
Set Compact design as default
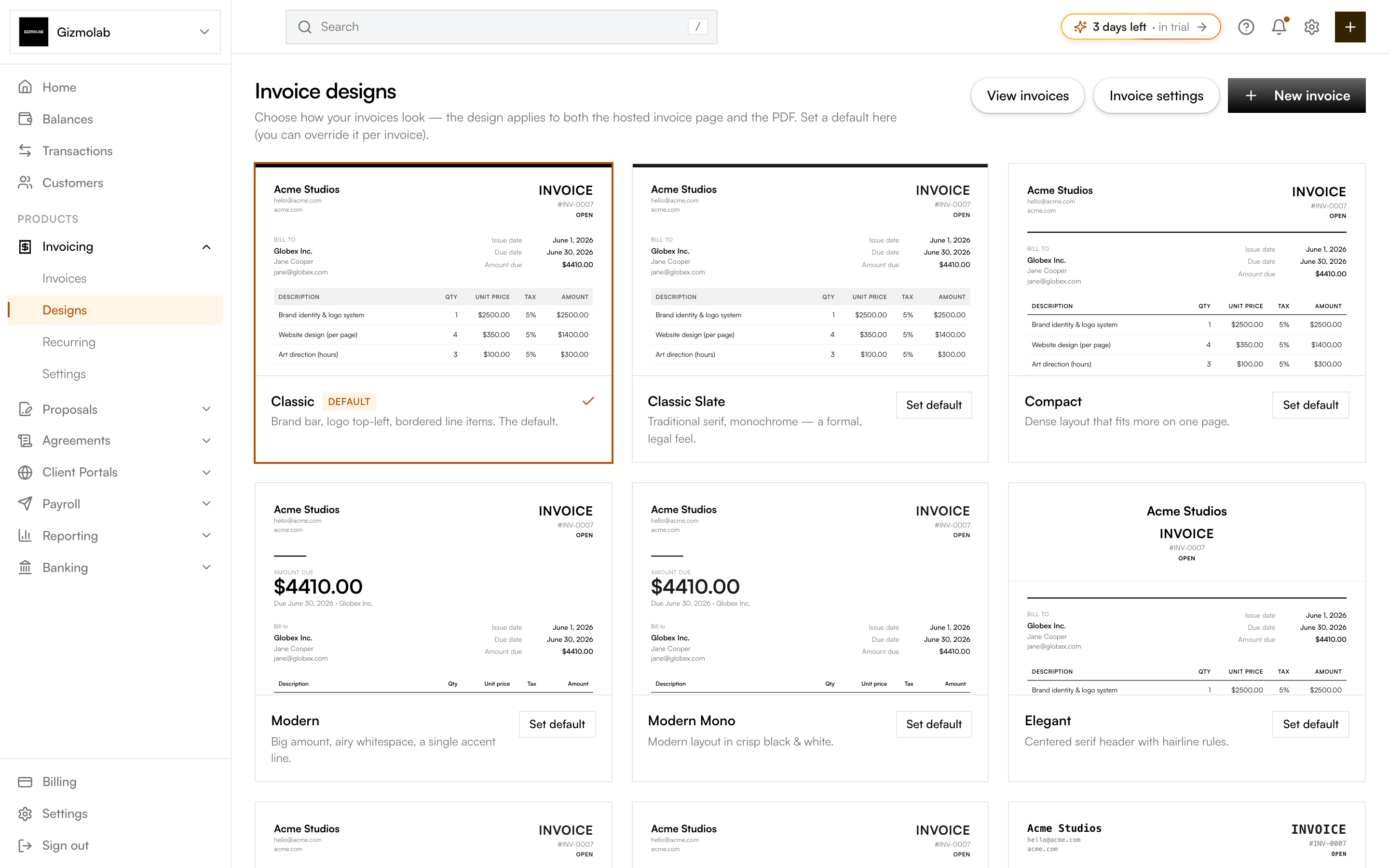[x=1310, y=405]
